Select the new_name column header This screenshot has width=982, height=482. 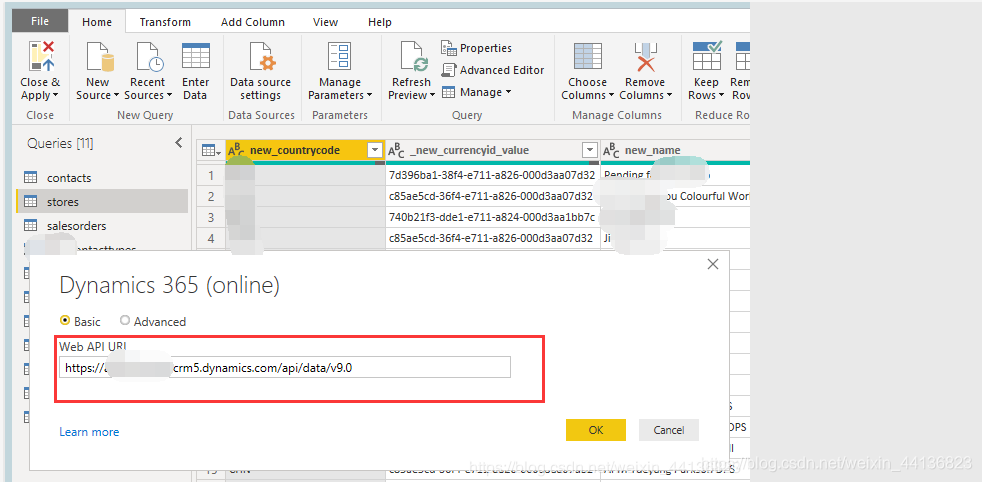(x=674, y=150)
